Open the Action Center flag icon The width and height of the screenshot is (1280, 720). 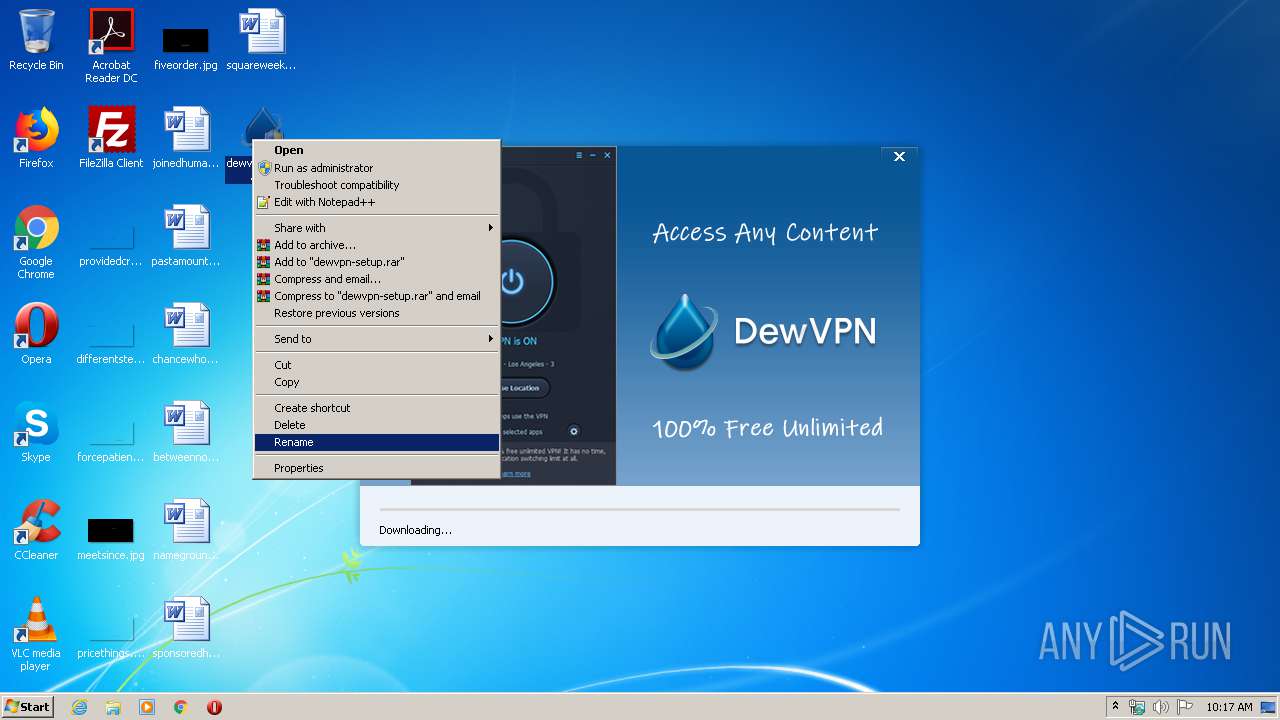point(1184,707)
